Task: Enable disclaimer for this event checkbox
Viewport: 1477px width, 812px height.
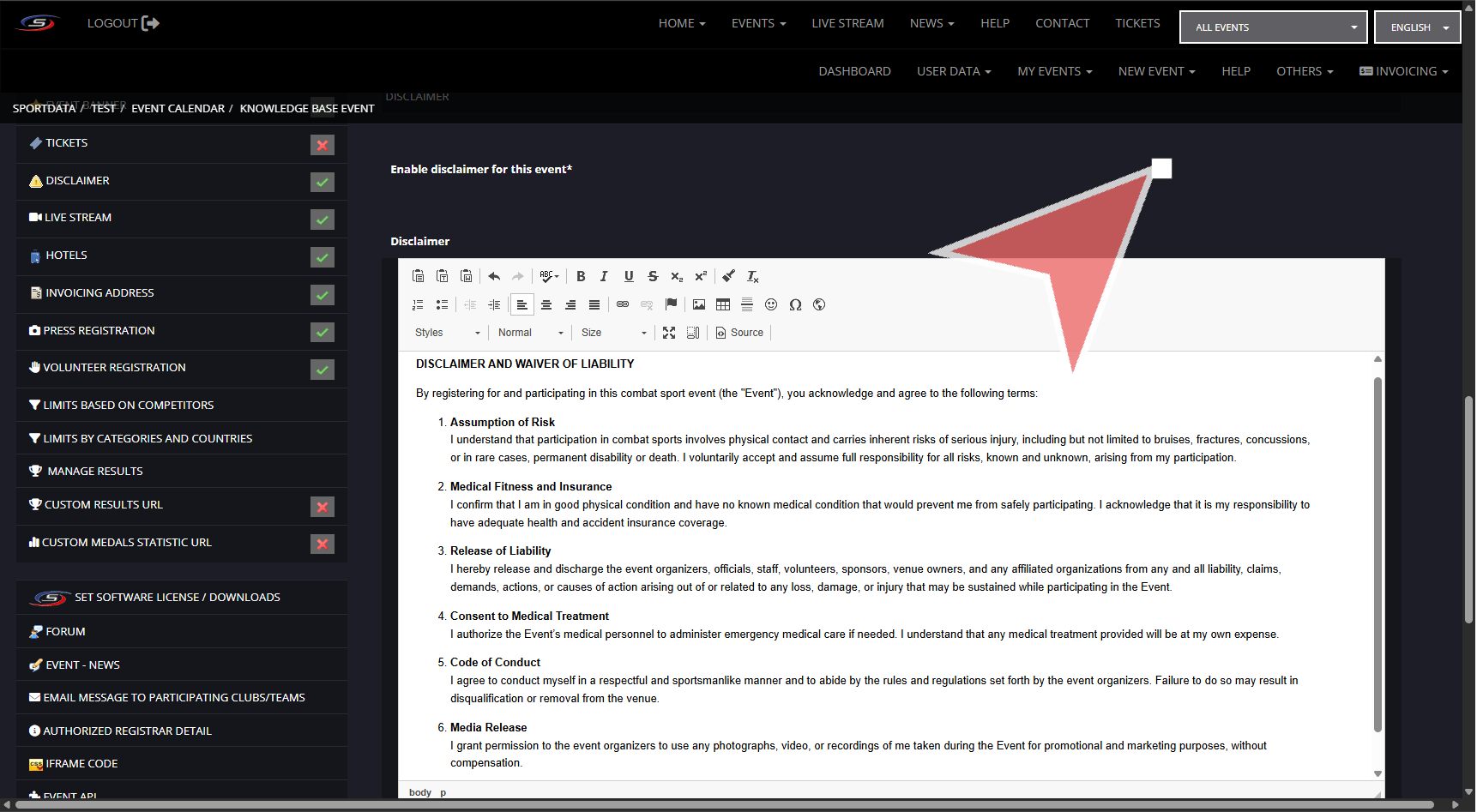Action: (1161, 169)
